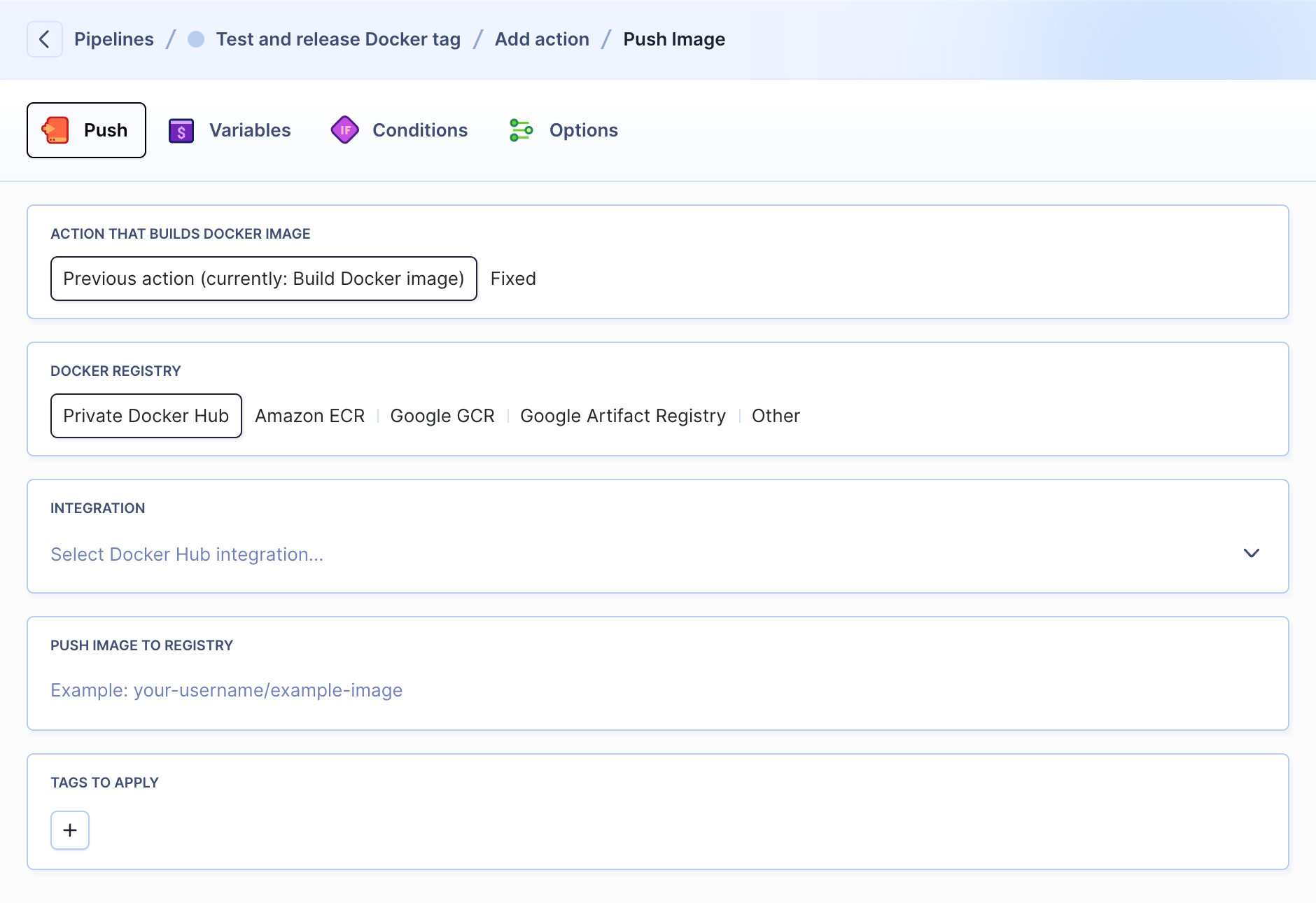Click the Push Image breadcrumb title
The width and height of the screenshot is (1316, 903).
pyautogui.click(x=674, y=39)
